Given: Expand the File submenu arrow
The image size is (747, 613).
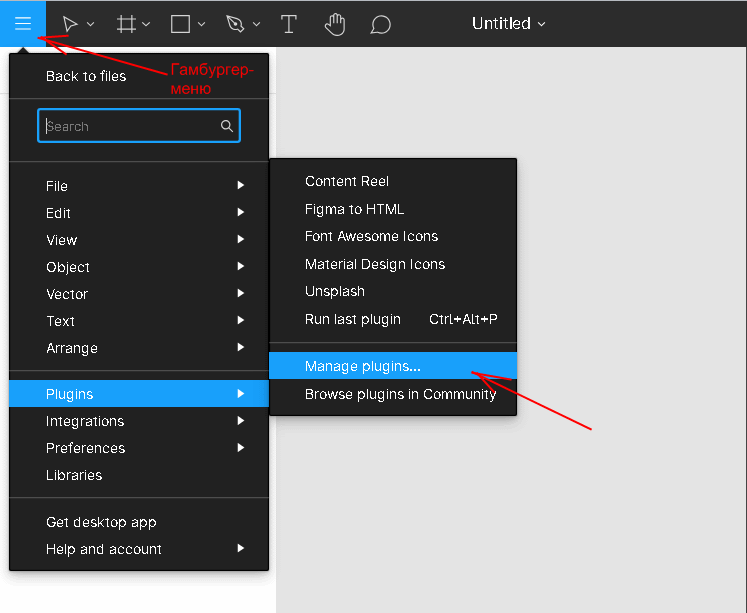Looking at the screenshot, I should click(241, 185).
